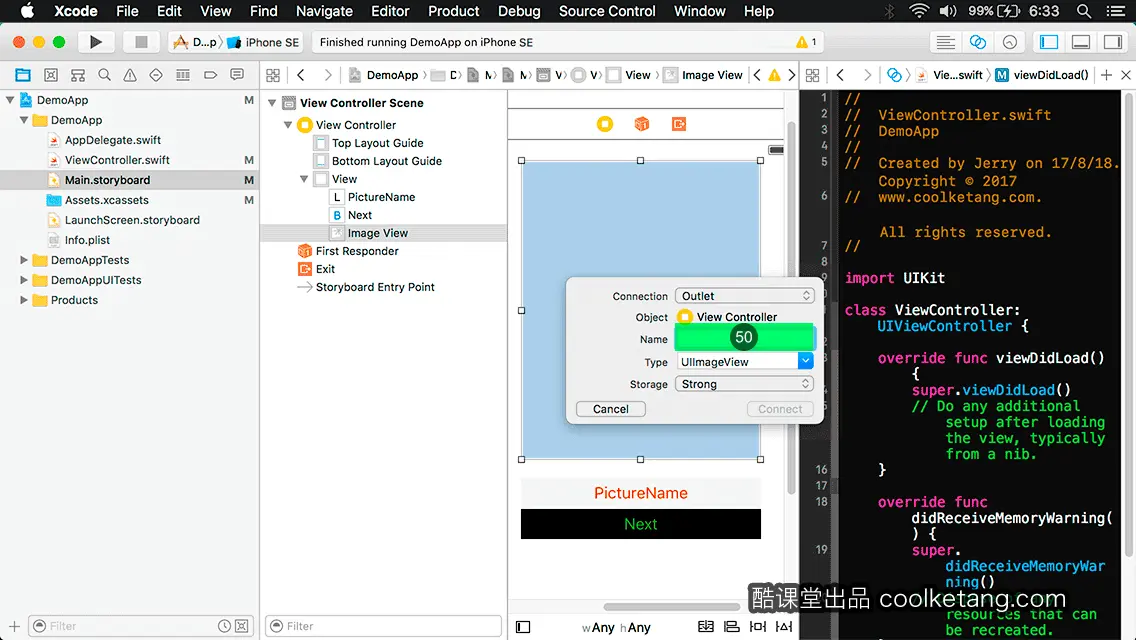
Task: Open the Connection type dropdown
Action: [x=745, y=296]
